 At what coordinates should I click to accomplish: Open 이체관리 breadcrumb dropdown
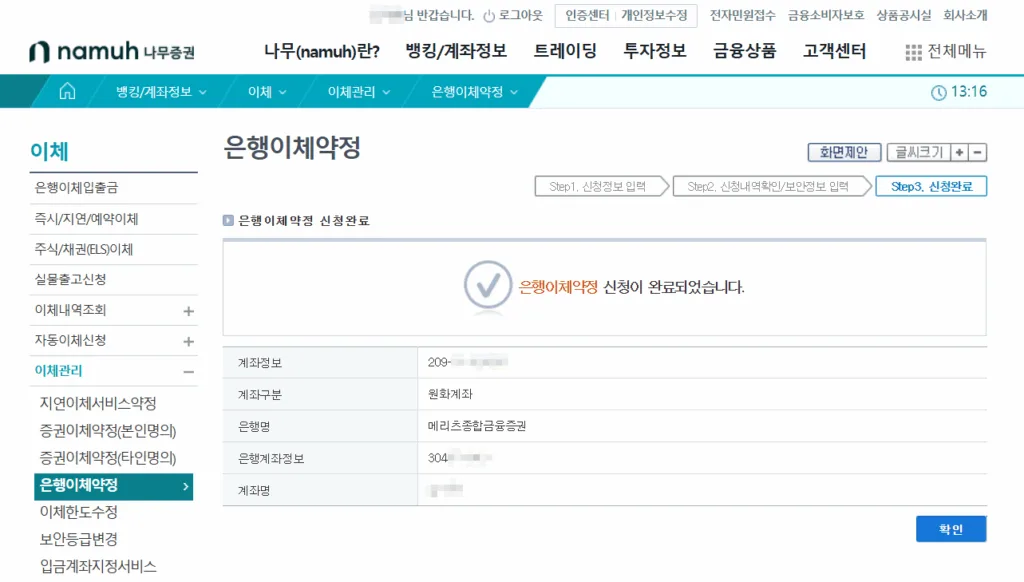pos(359,92)
